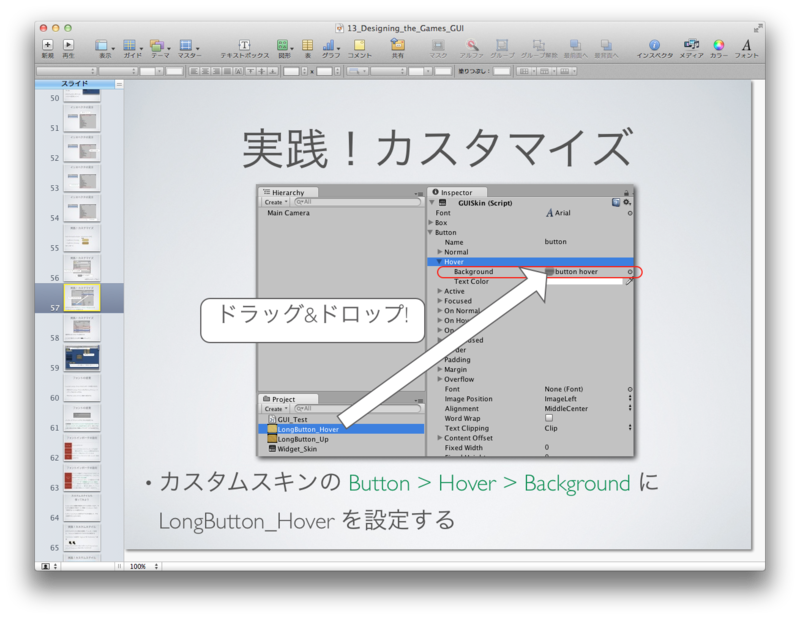Justify text in format bar
Screen dimensions: 800x619
tap(228, 71)
